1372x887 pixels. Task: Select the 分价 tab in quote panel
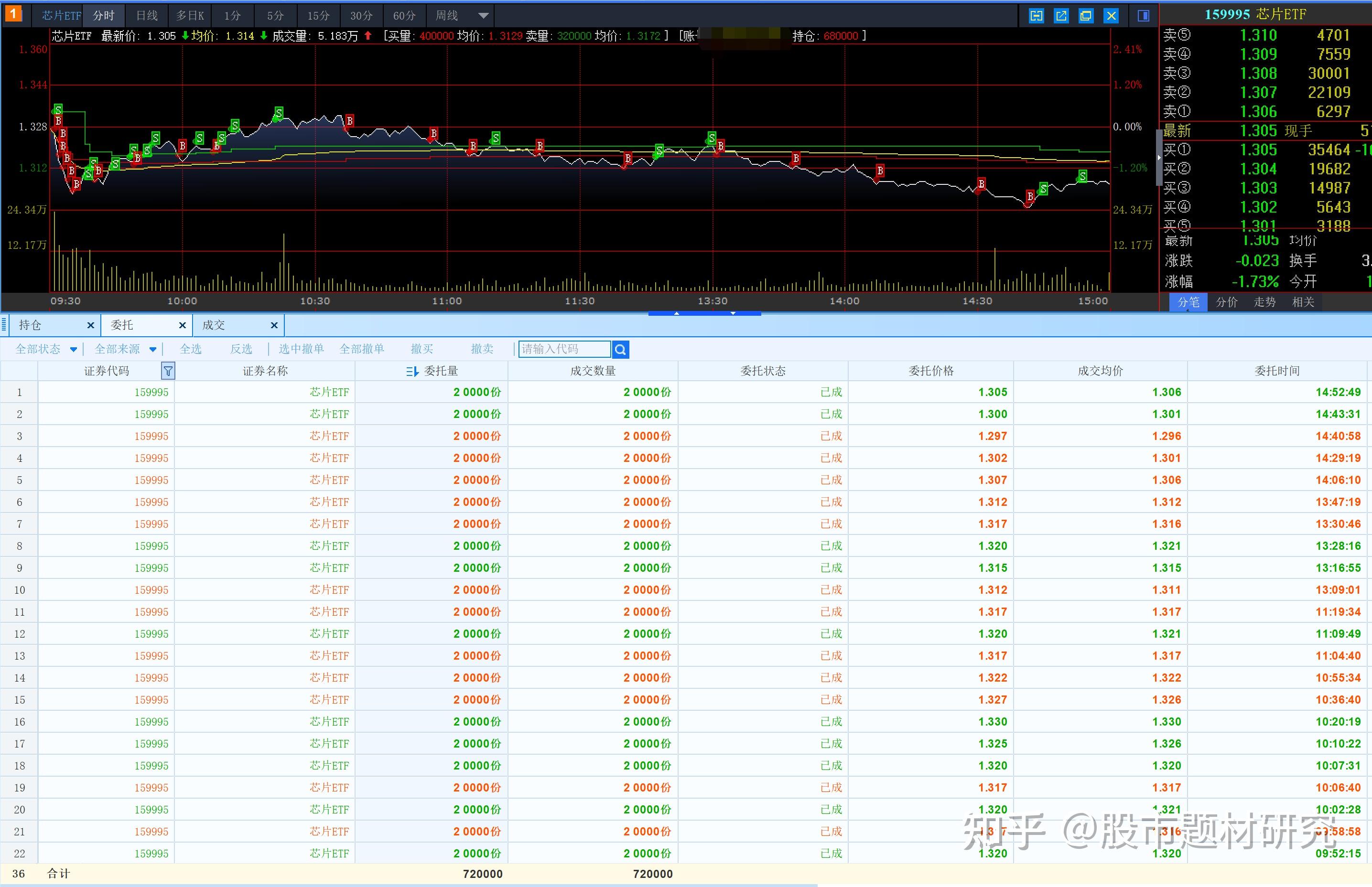[1226, 302]
